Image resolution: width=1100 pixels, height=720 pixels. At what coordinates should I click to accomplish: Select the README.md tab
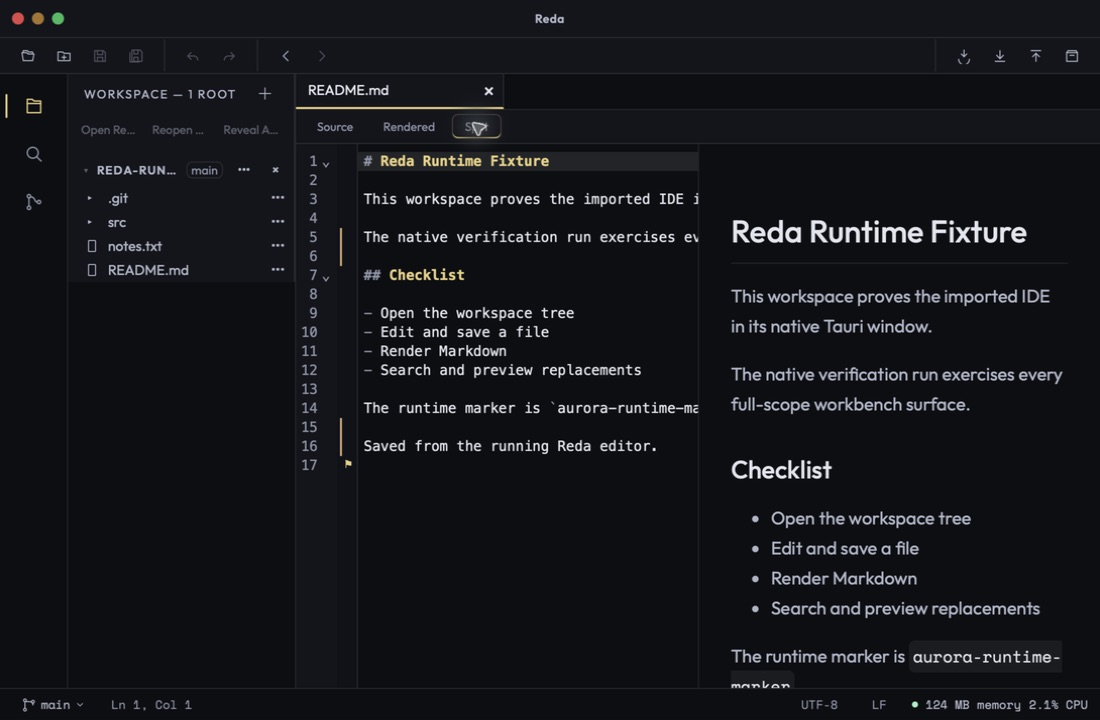click(x=400, y=91)
